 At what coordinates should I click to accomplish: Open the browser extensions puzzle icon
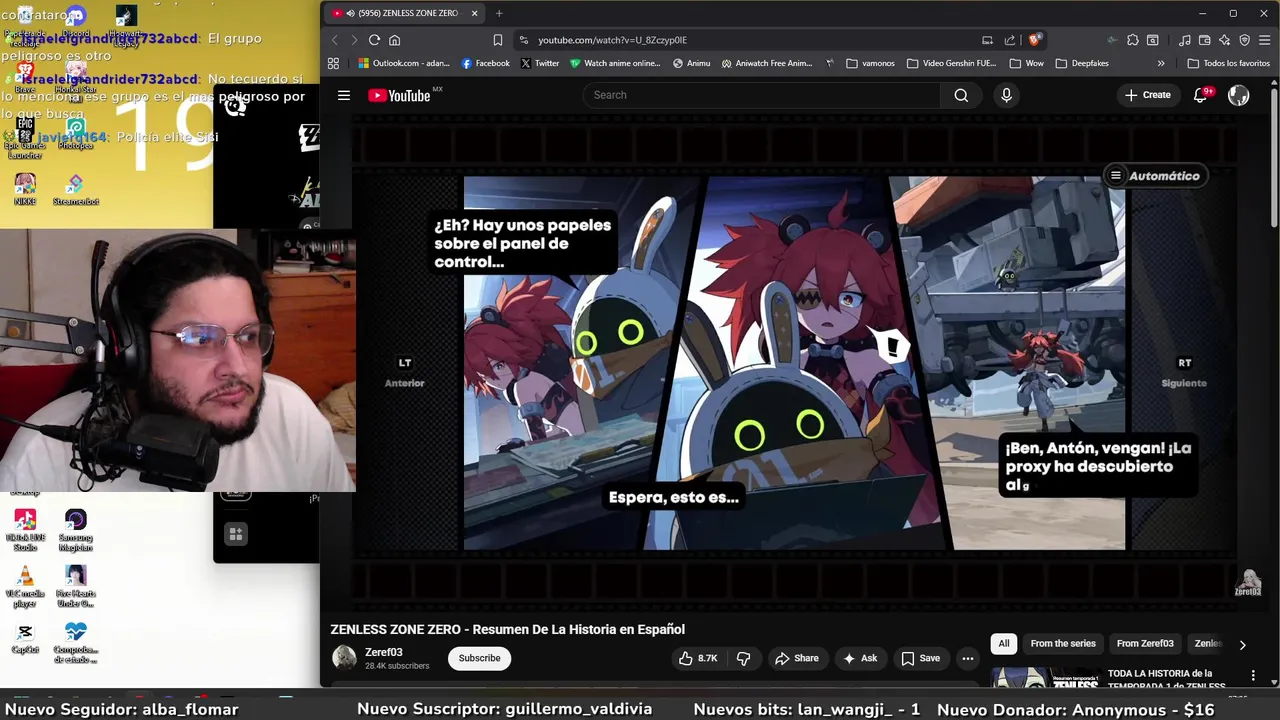point(1133,40)
